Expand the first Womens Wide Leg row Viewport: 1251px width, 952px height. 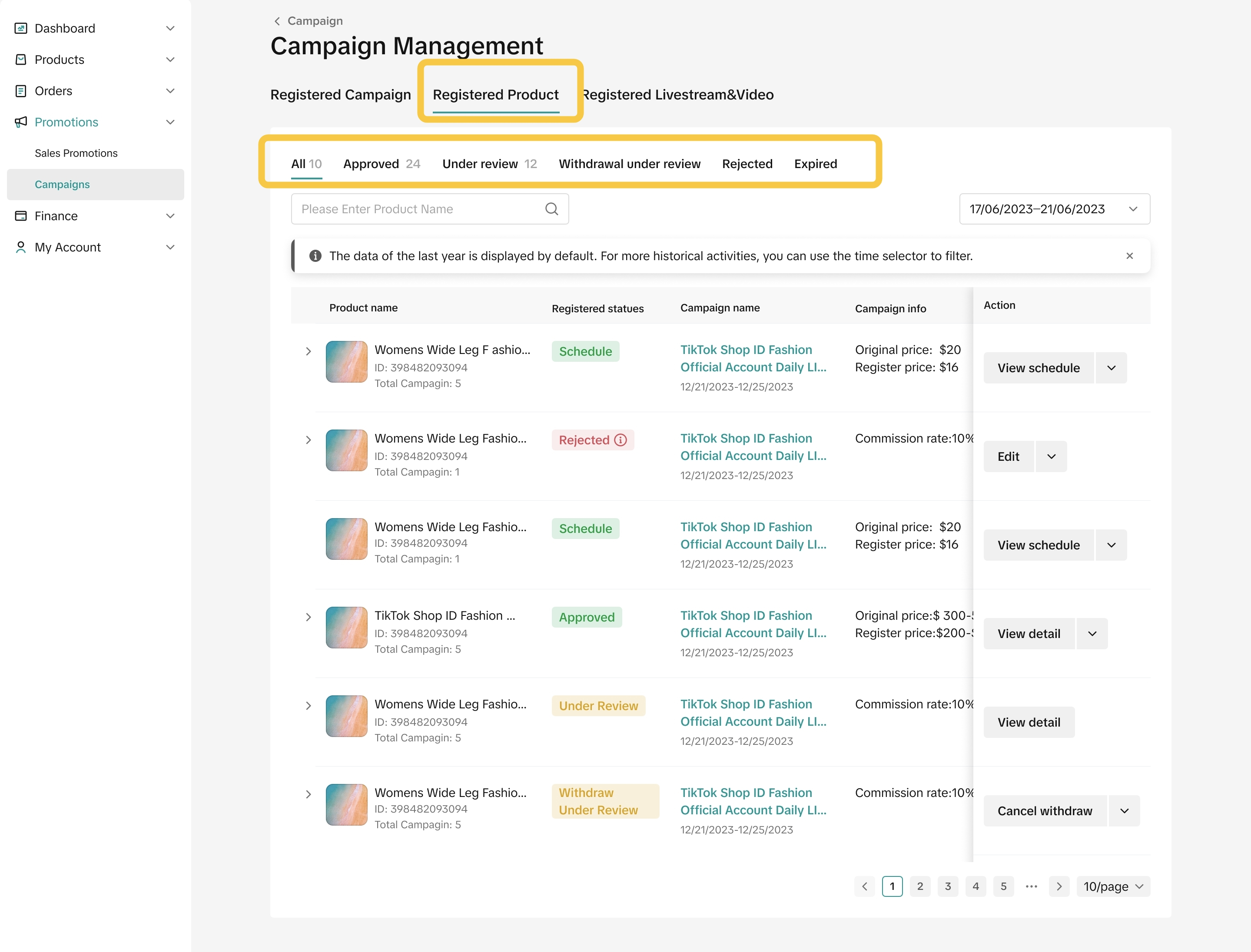coord(309,351)
